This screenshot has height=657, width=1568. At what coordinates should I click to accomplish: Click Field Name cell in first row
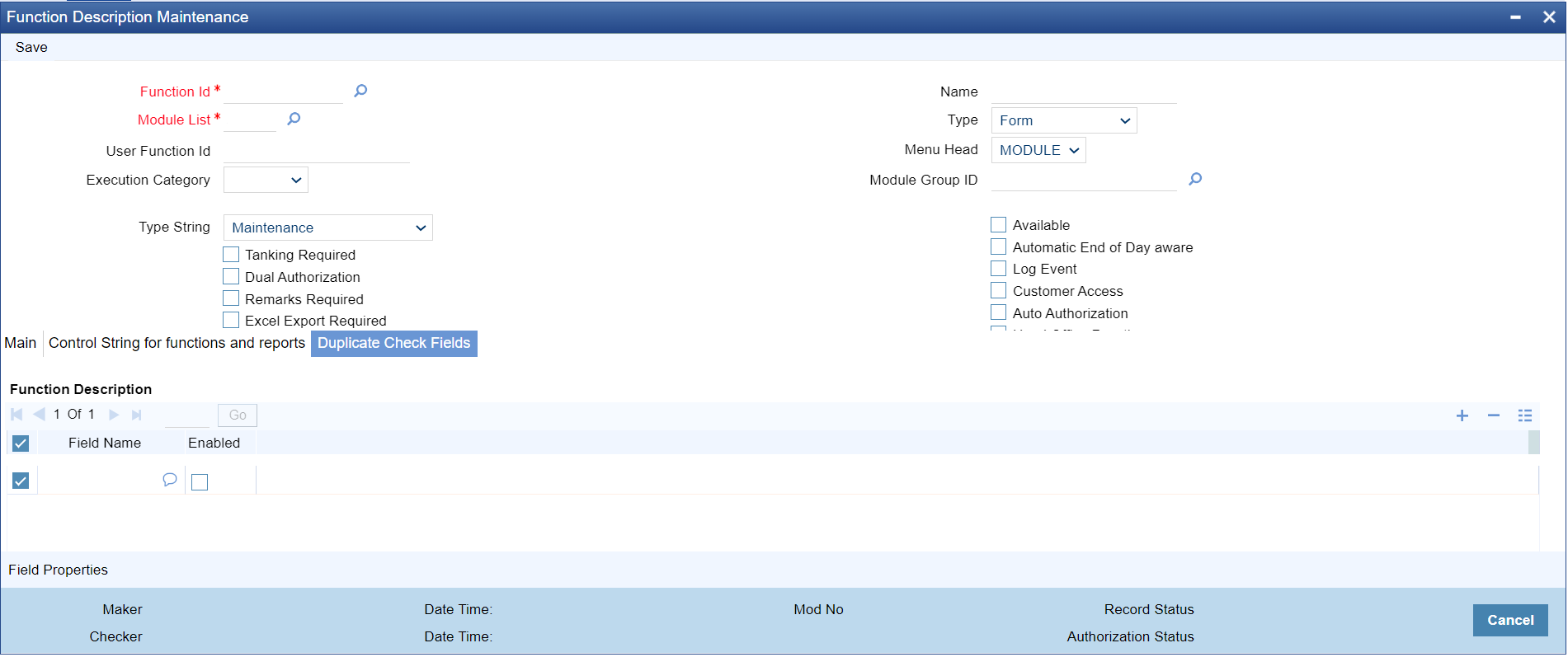pyautogui.click(x=100, y=480)
